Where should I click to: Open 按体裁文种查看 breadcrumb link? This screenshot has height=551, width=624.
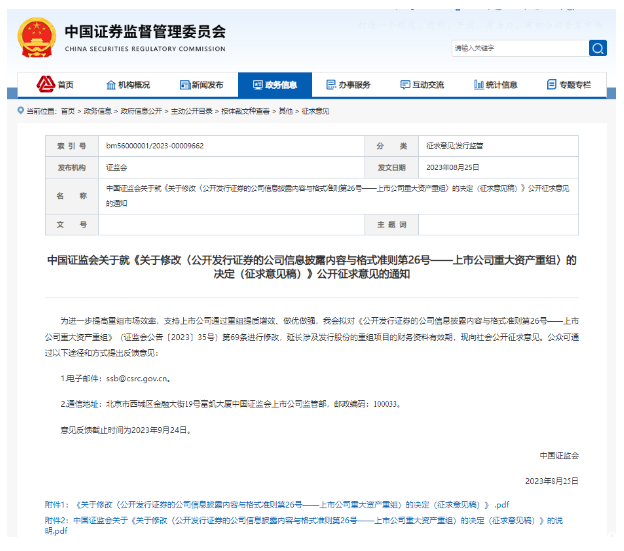[220, 112]
